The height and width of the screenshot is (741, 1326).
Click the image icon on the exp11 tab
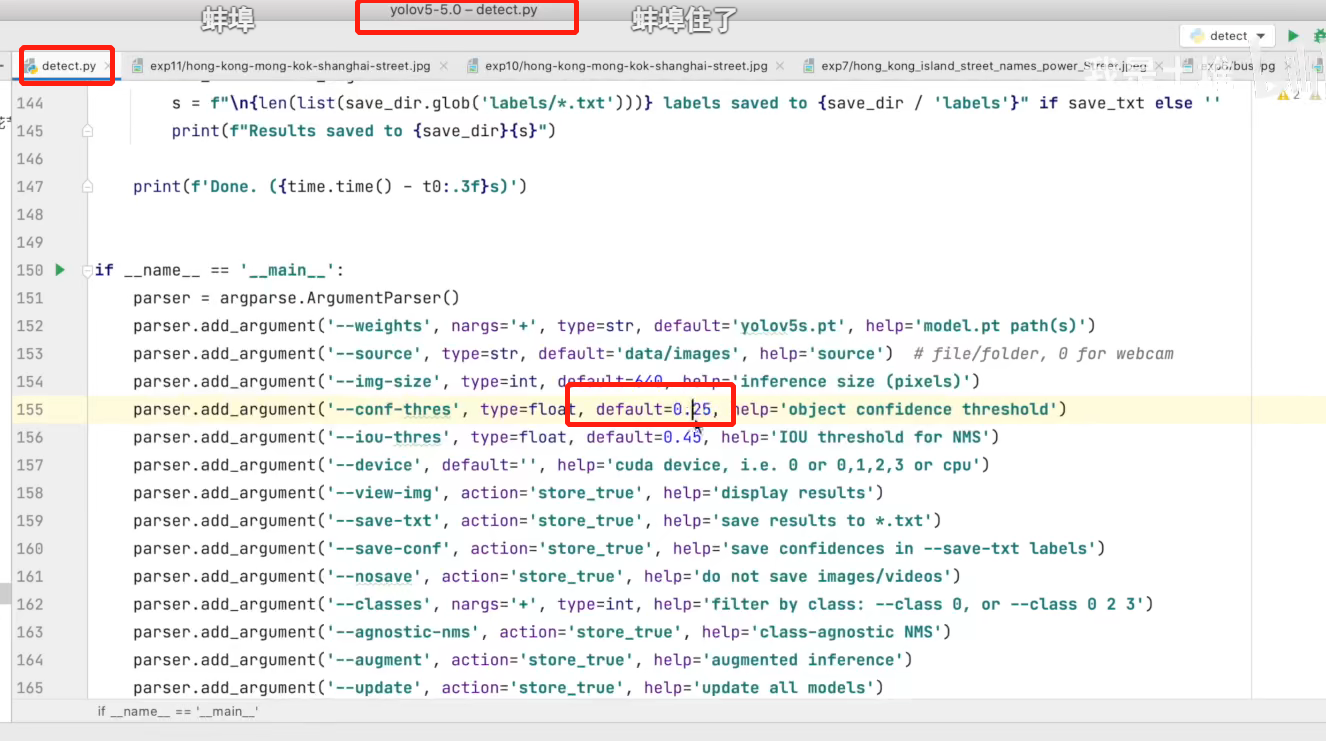(138, 66)
